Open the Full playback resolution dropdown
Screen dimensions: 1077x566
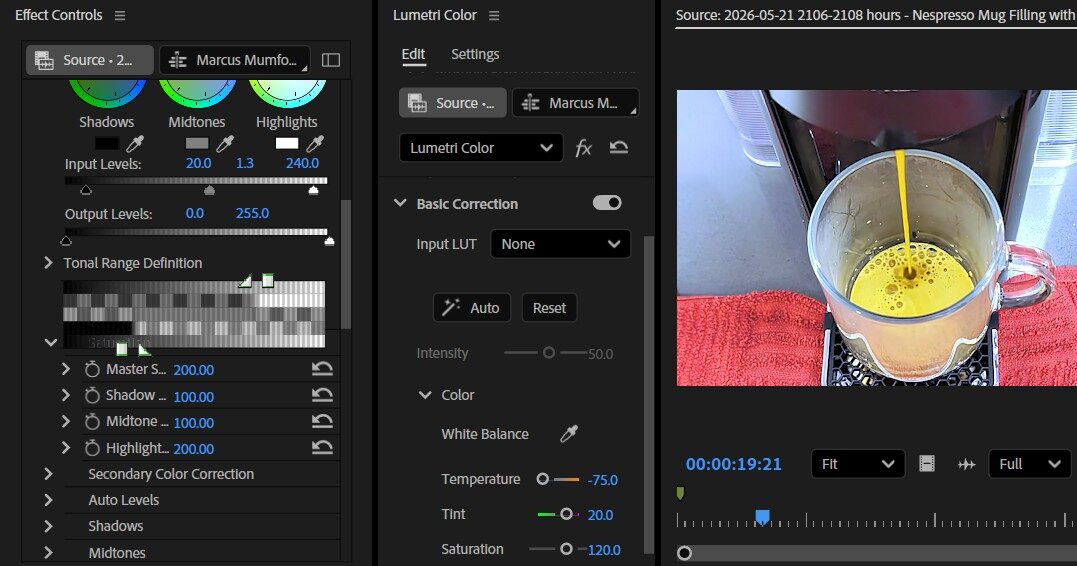(1030, 464)
